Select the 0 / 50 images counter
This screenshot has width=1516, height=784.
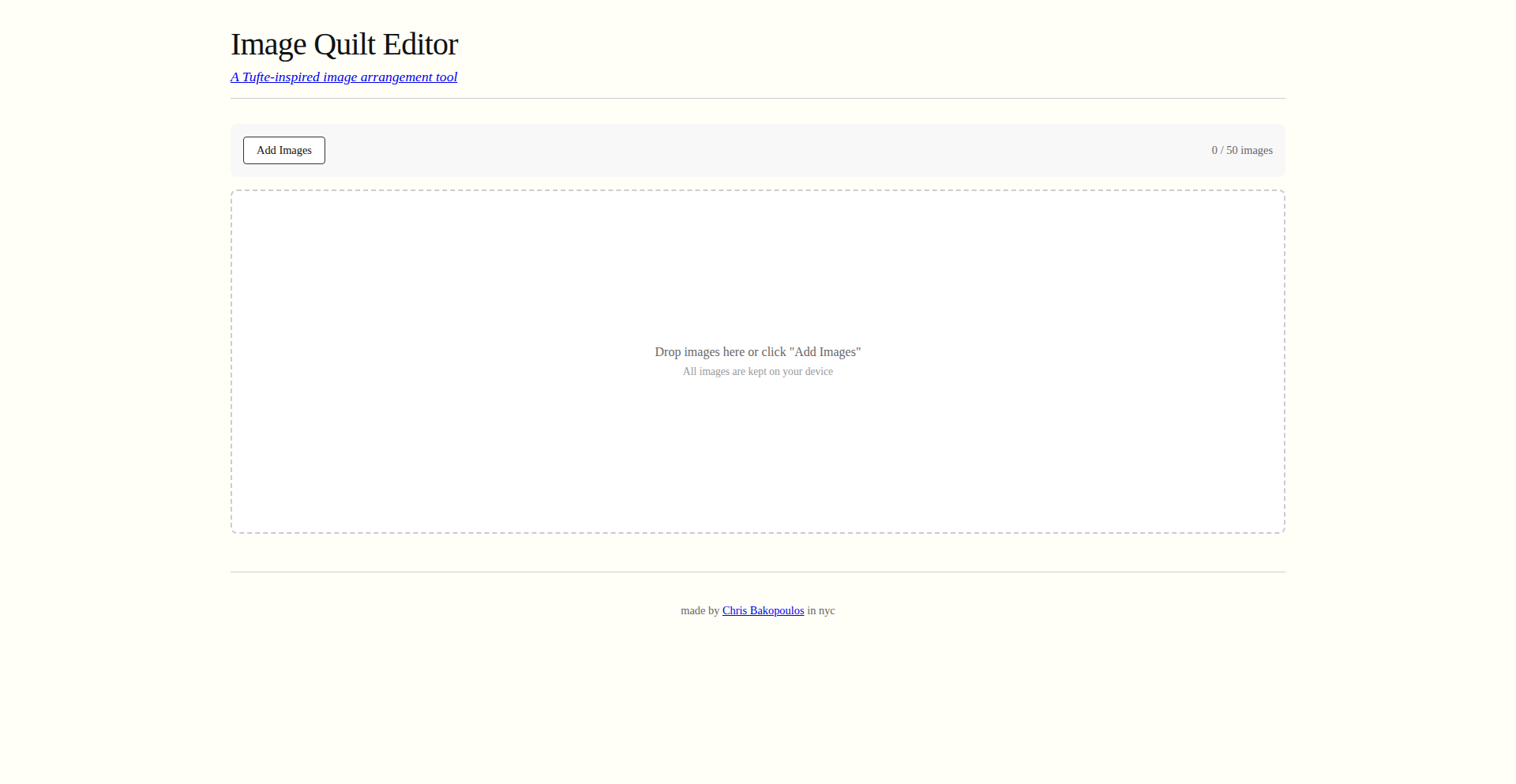[x=1242, y=150]
